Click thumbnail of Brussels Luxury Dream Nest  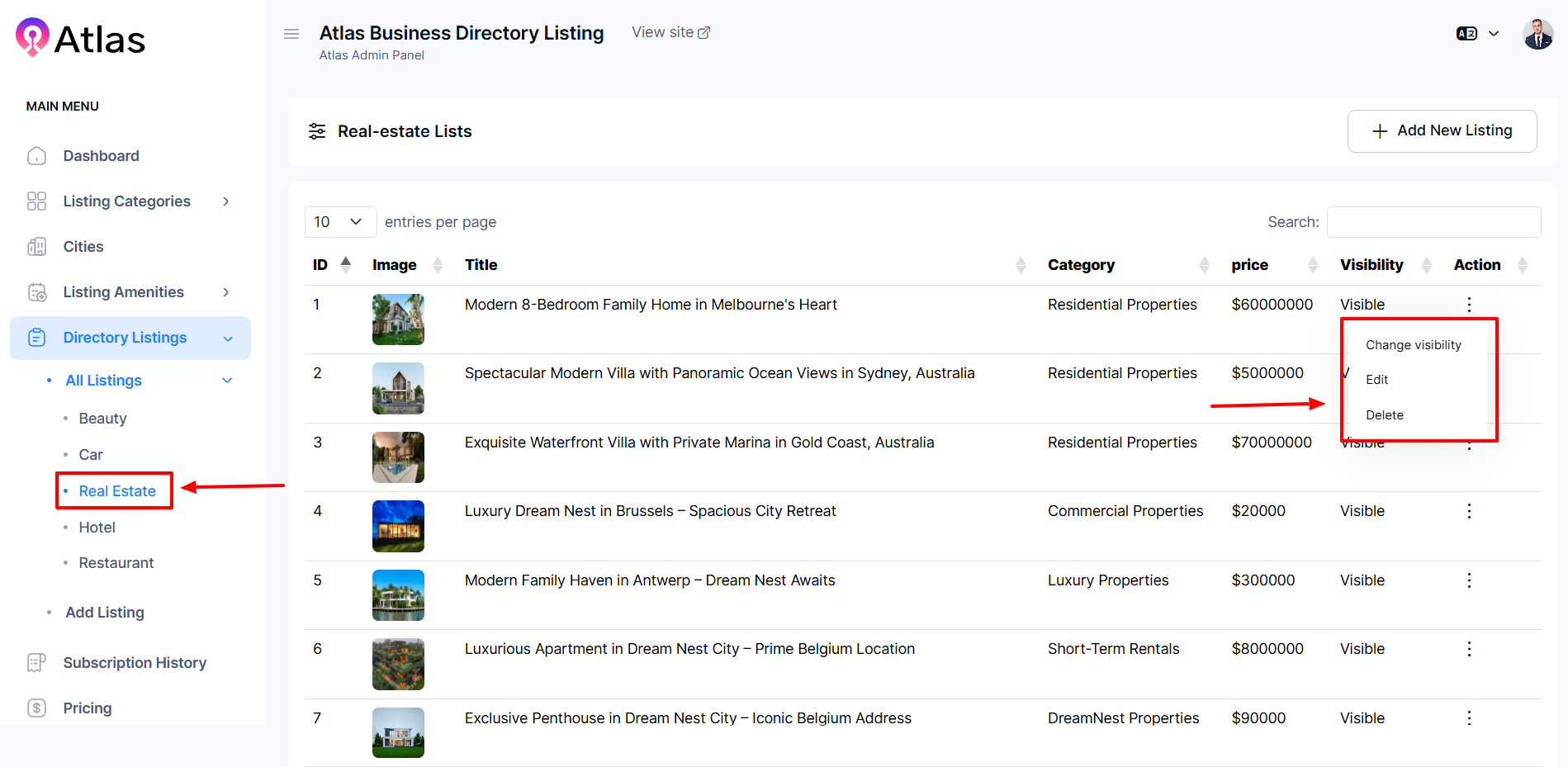398,526
